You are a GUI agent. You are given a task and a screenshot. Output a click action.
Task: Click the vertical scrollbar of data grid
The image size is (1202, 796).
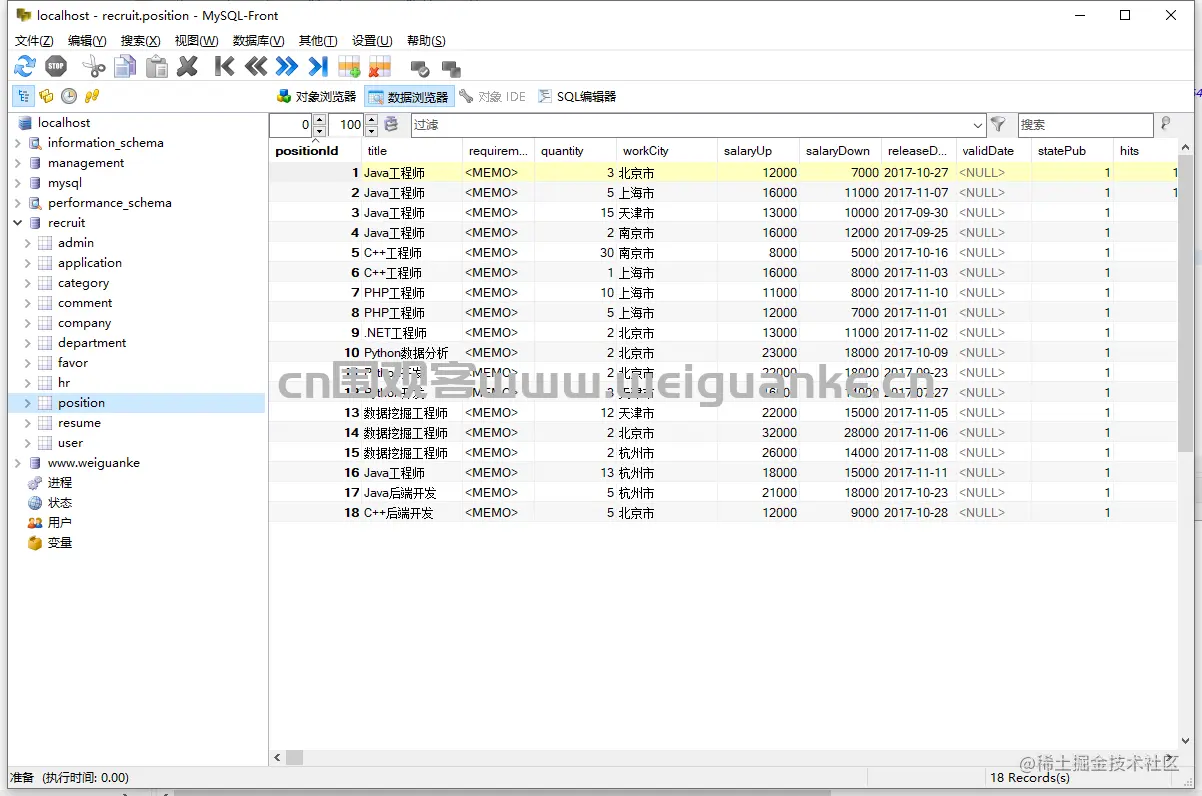(1185, 302)
